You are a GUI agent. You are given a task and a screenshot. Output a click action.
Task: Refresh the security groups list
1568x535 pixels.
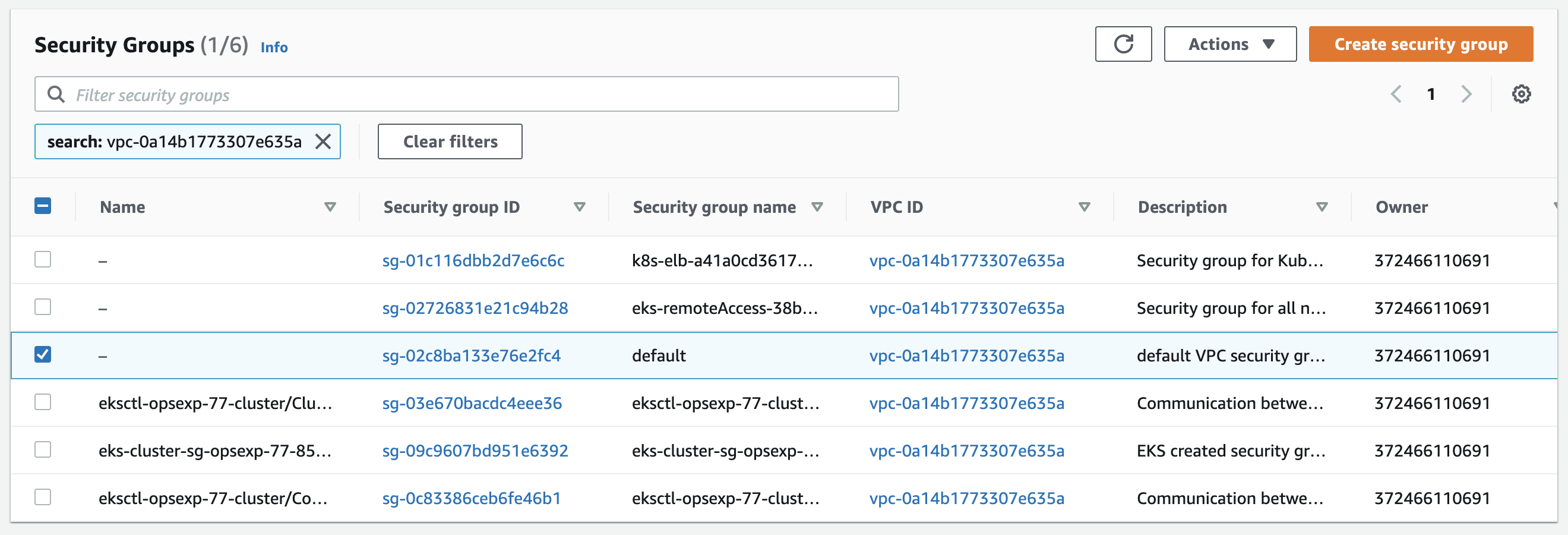pos(1123,44)
